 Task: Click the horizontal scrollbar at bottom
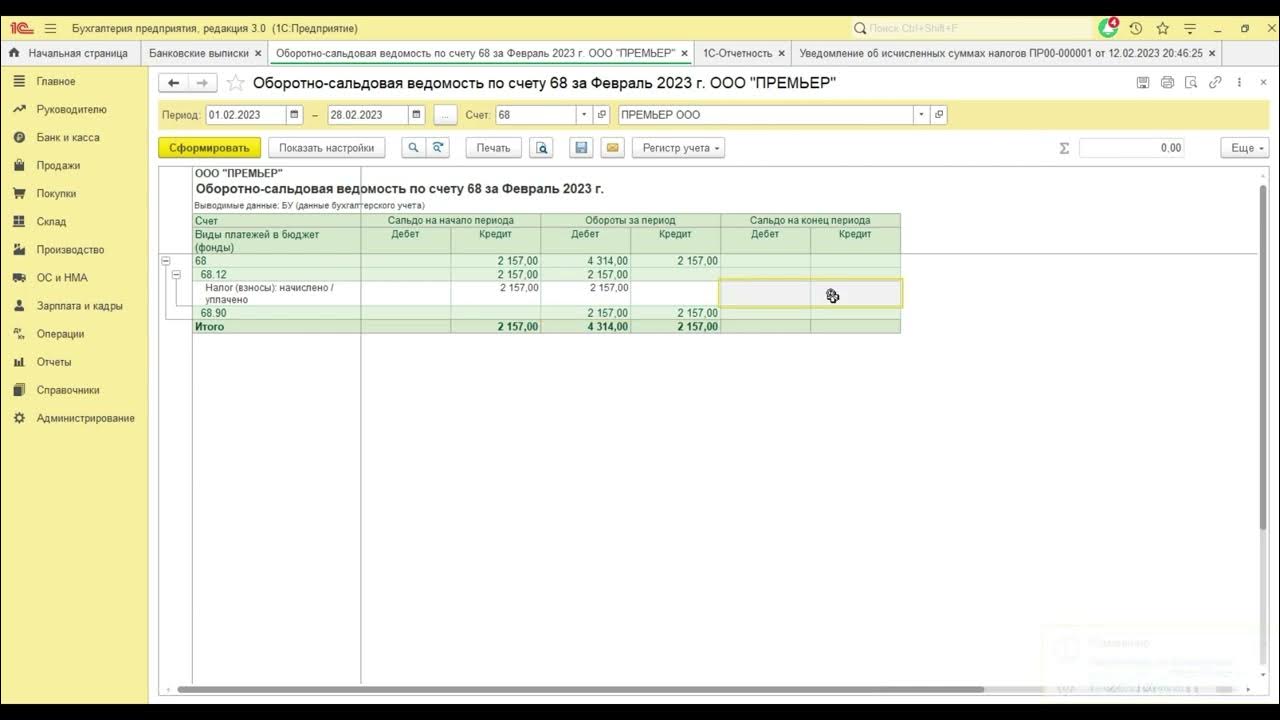click(x=580, y=689)
